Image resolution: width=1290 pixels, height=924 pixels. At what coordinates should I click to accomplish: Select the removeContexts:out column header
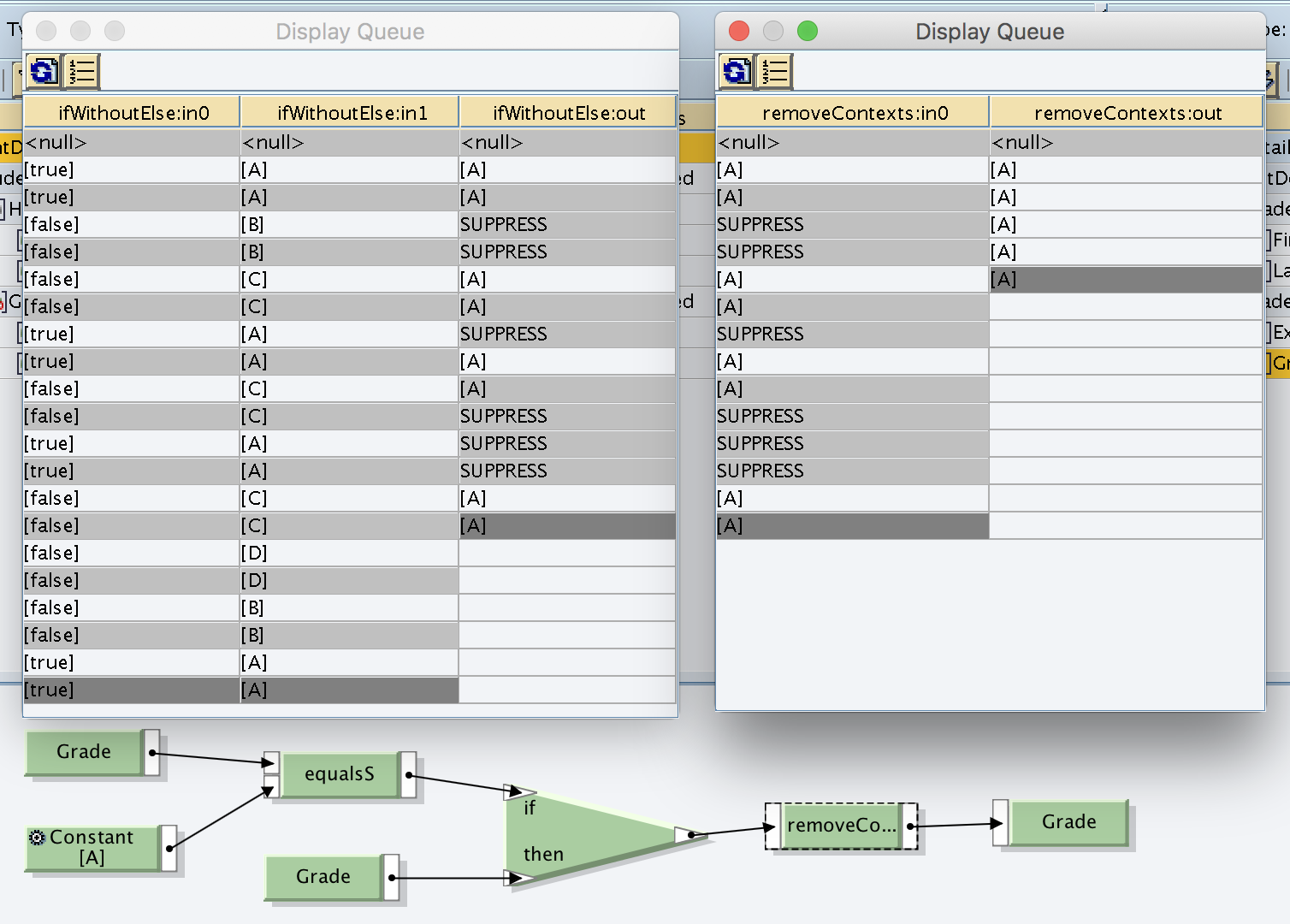coord(1127,113)
